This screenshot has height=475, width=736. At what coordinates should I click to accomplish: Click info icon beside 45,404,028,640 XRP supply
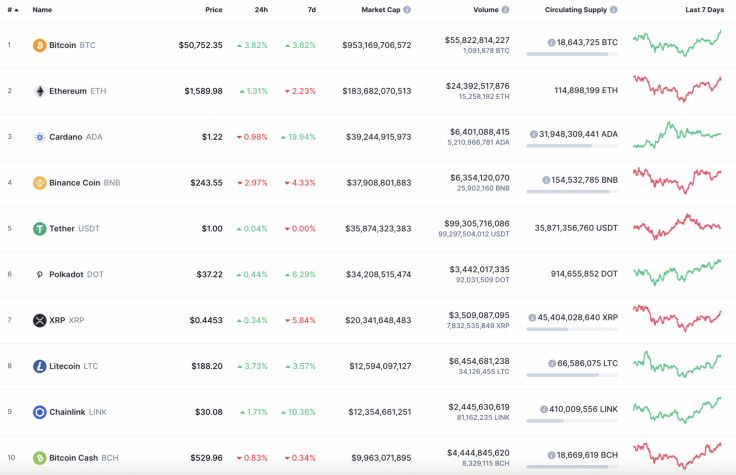532,318
